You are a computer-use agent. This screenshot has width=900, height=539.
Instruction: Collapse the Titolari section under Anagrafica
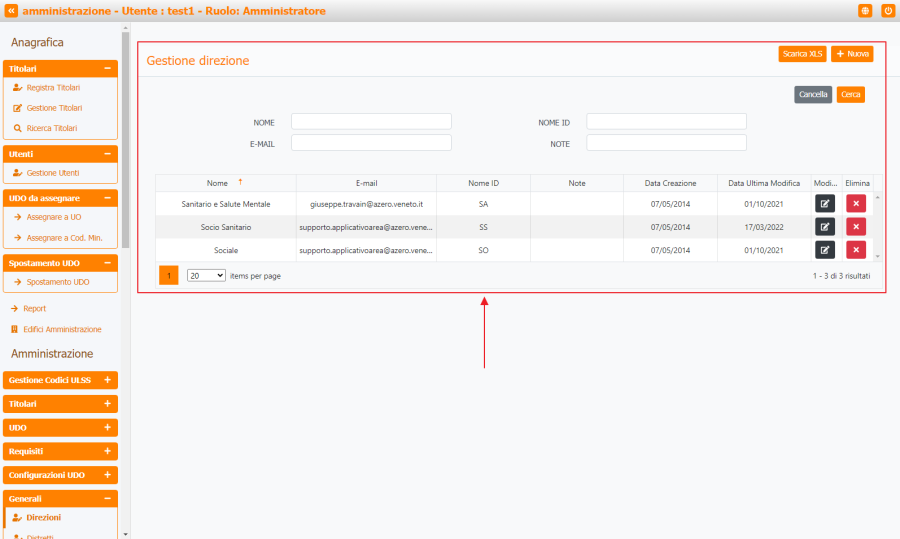tap(107, 69)
